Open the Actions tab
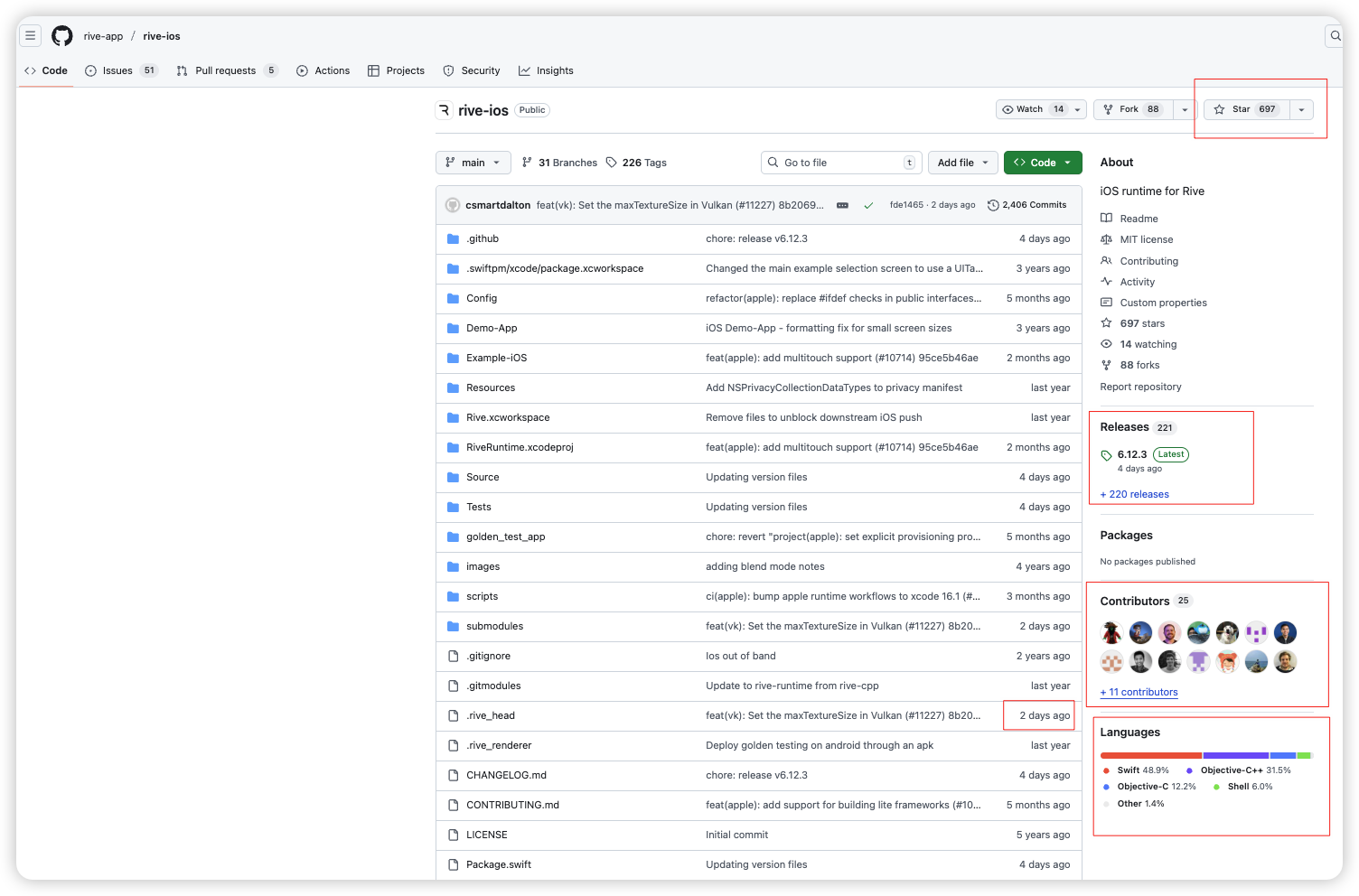1359x896 pixels. click(x=323, y=70)
